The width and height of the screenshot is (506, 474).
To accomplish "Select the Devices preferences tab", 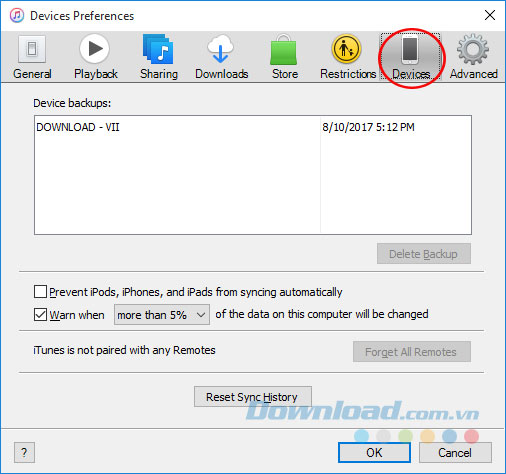I will 411,57.
